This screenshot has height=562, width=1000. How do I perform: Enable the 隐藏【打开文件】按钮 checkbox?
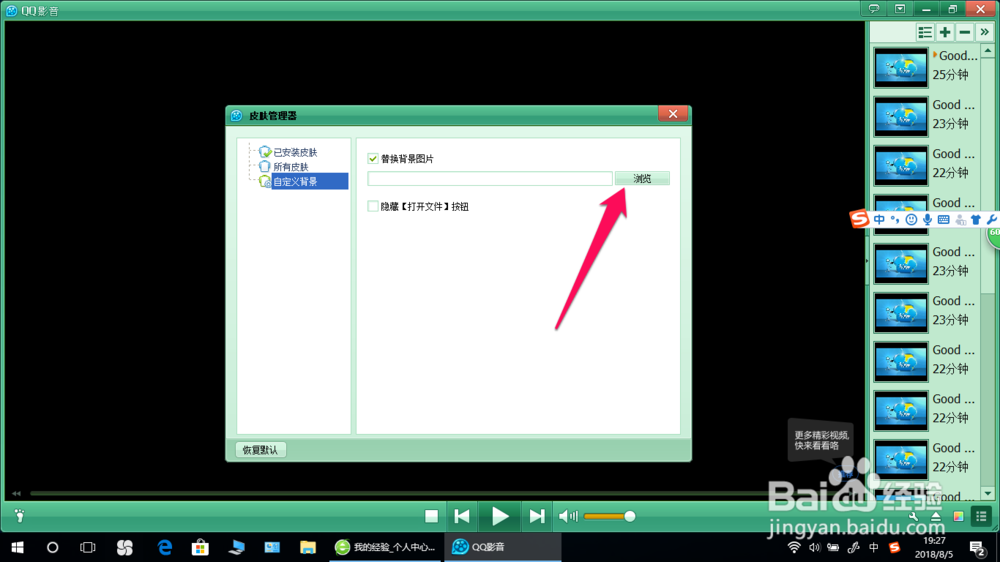click(x=373, y=206)
